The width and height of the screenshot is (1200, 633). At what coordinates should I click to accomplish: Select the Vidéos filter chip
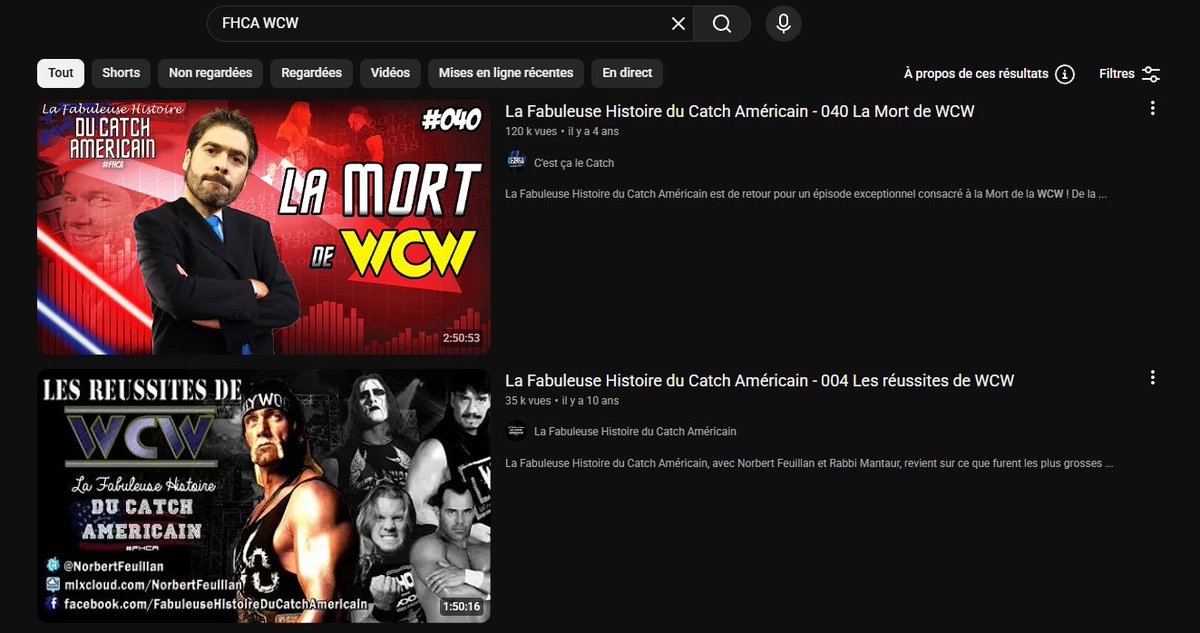pyautogui.click(x=390, y=73)
